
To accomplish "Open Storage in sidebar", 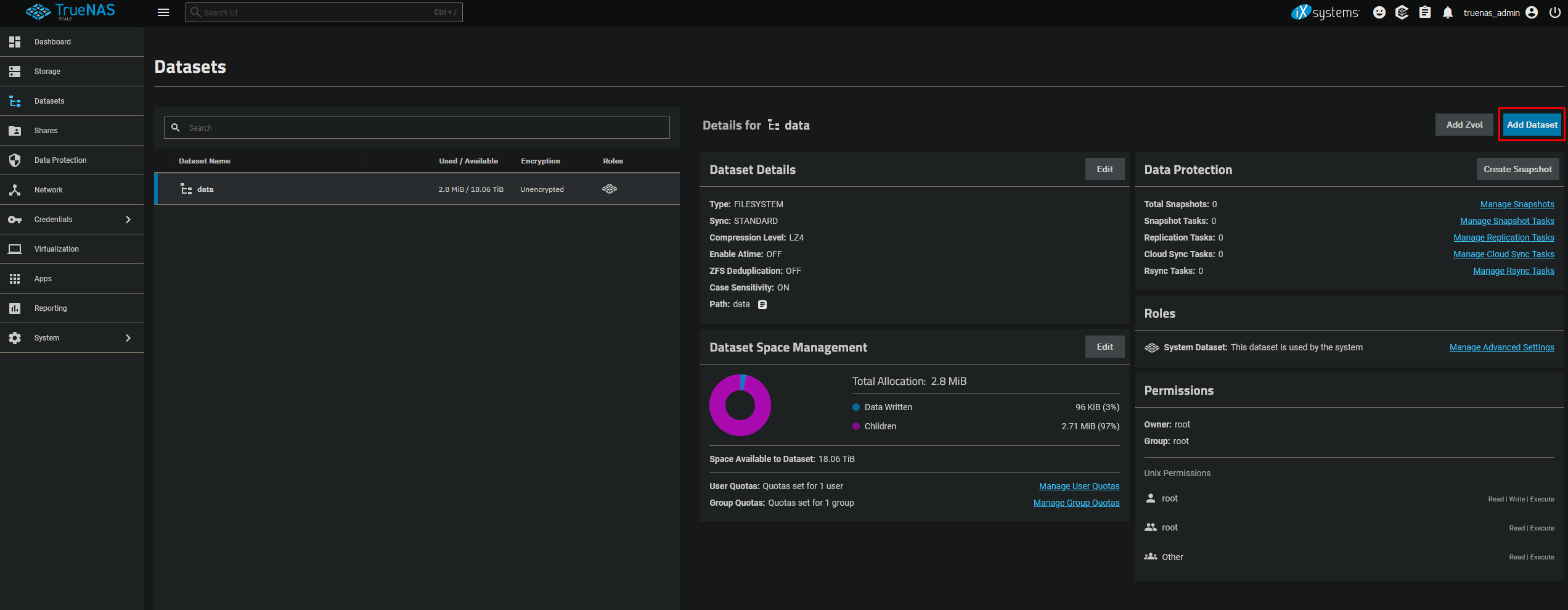I will coord(47,72).
